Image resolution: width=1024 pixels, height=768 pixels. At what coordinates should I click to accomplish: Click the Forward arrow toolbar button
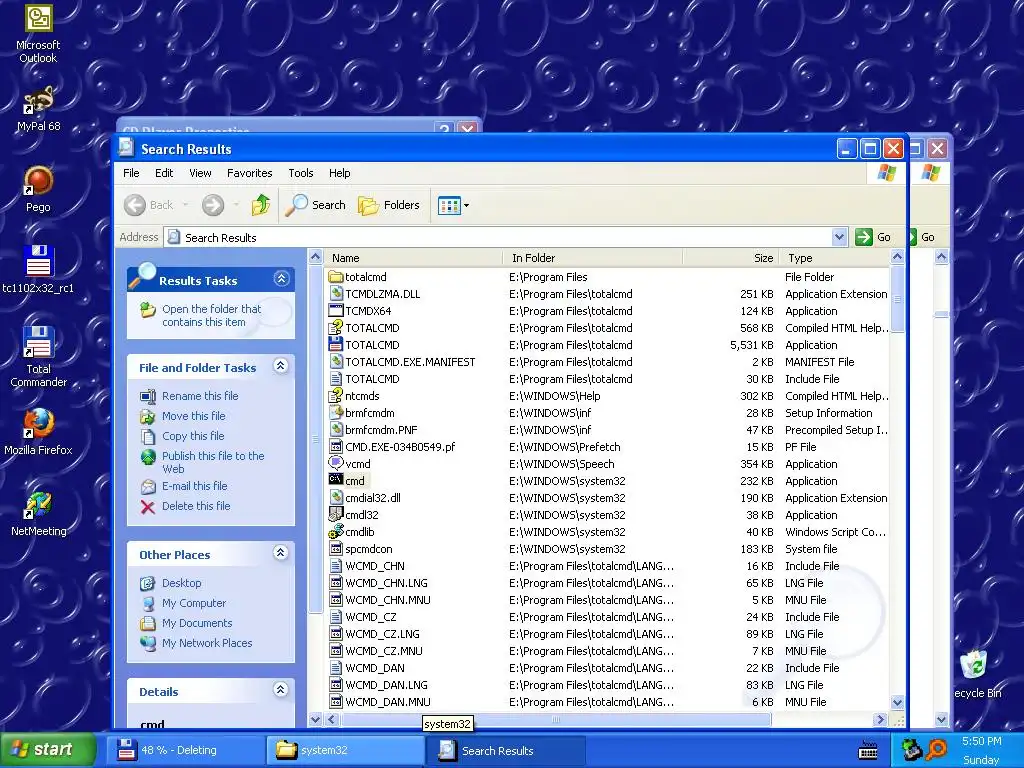coord(212,205)
